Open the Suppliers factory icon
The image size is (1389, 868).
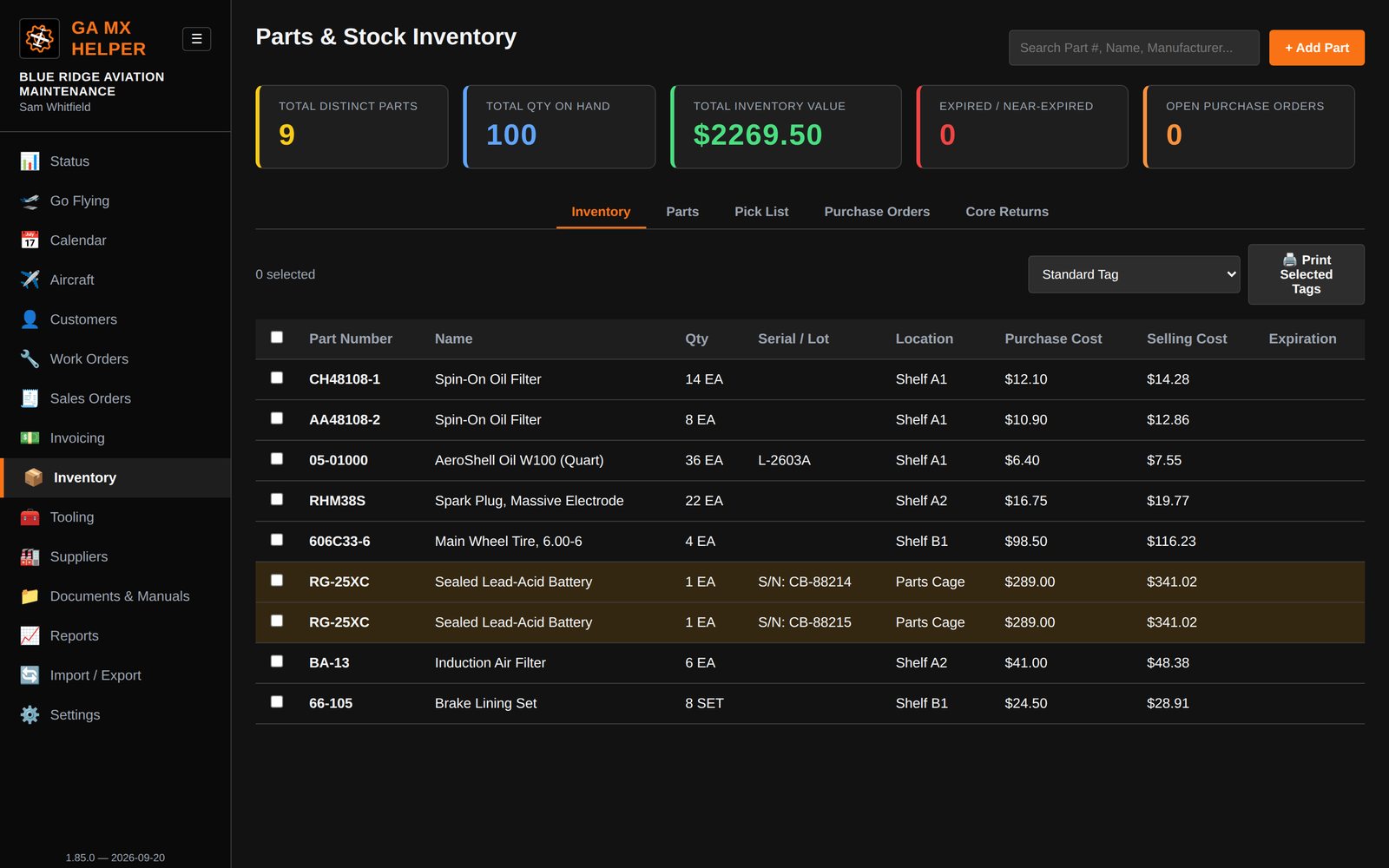click(x=30, y=556)
